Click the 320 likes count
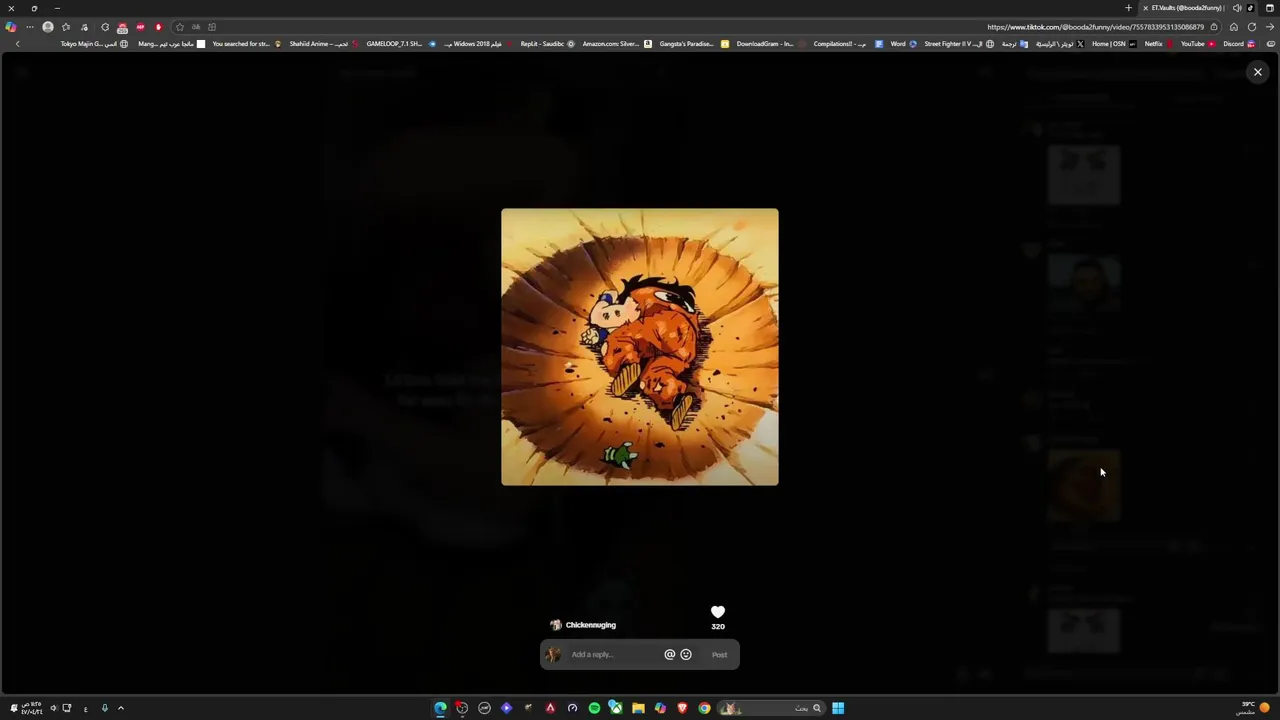 pos(718,627)
